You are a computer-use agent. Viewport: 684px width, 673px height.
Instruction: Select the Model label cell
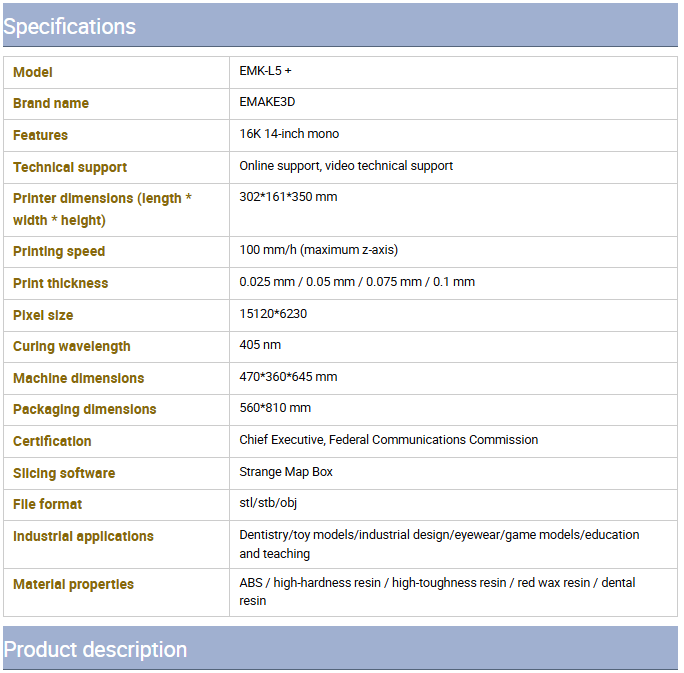116,72
